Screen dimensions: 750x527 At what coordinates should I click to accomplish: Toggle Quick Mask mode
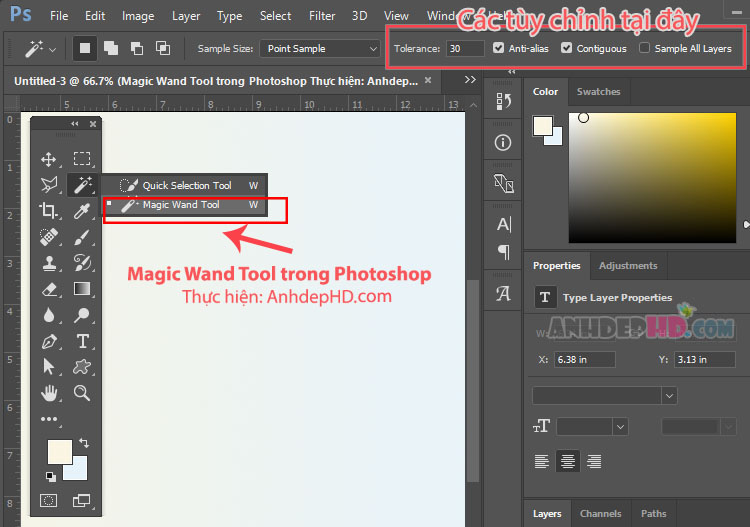tap(48, 501)
